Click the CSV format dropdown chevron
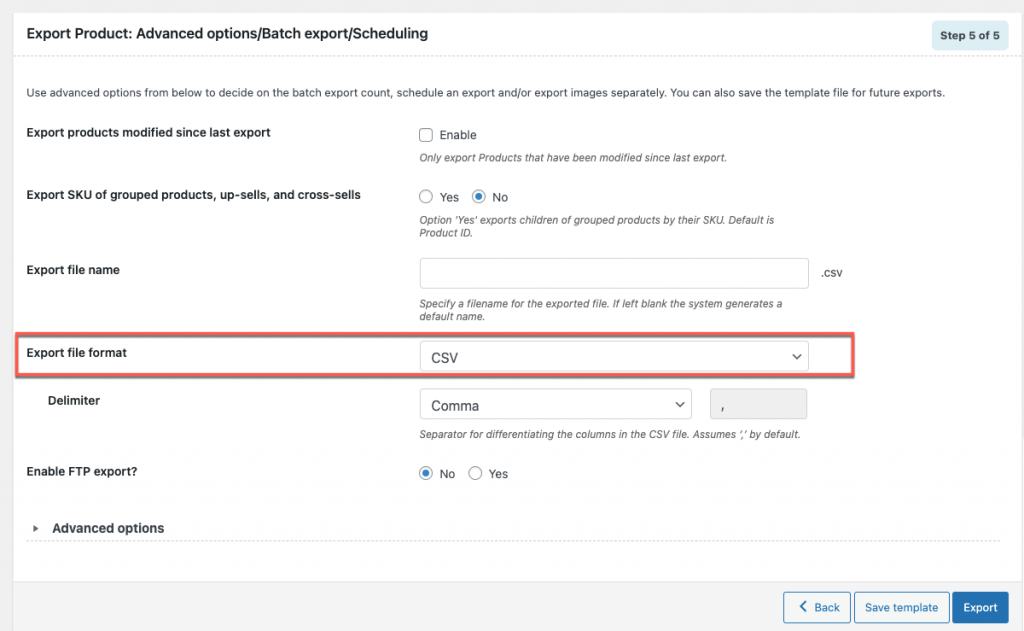The width and height of the screenshot is (1024, 631). coord(796,357)
